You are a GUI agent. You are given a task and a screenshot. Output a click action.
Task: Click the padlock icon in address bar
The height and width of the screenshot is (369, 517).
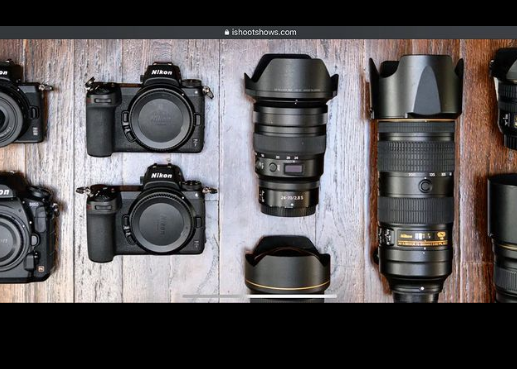tap(227, 32)
